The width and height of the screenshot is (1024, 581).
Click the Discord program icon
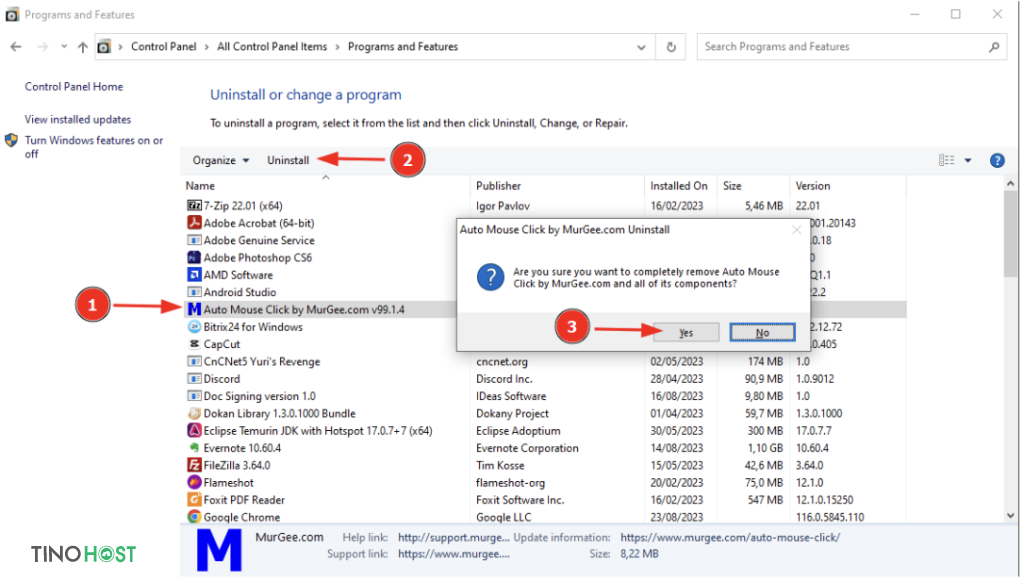tap(194, 379)
